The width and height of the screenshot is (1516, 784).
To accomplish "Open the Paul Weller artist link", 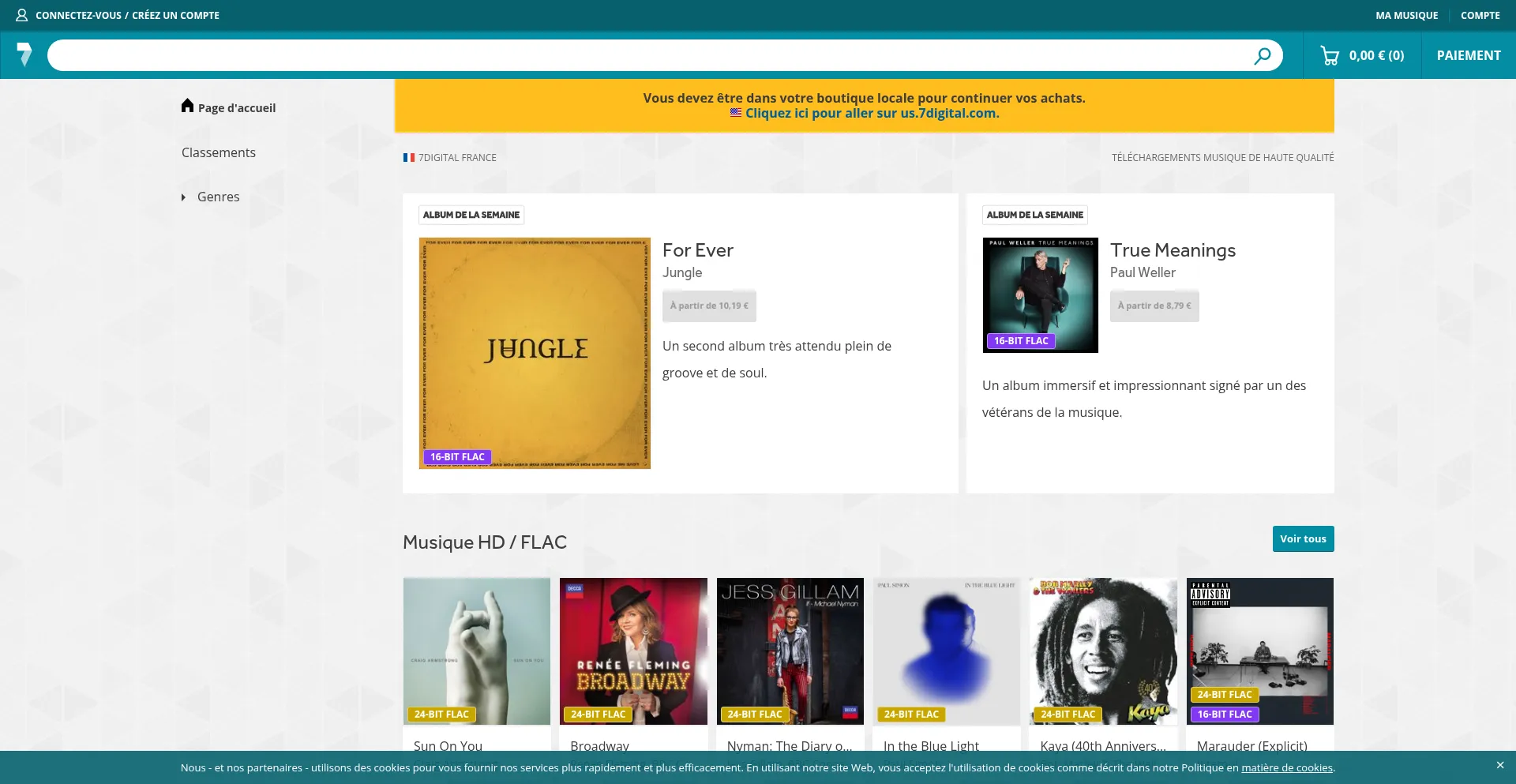I will 1143,272.
